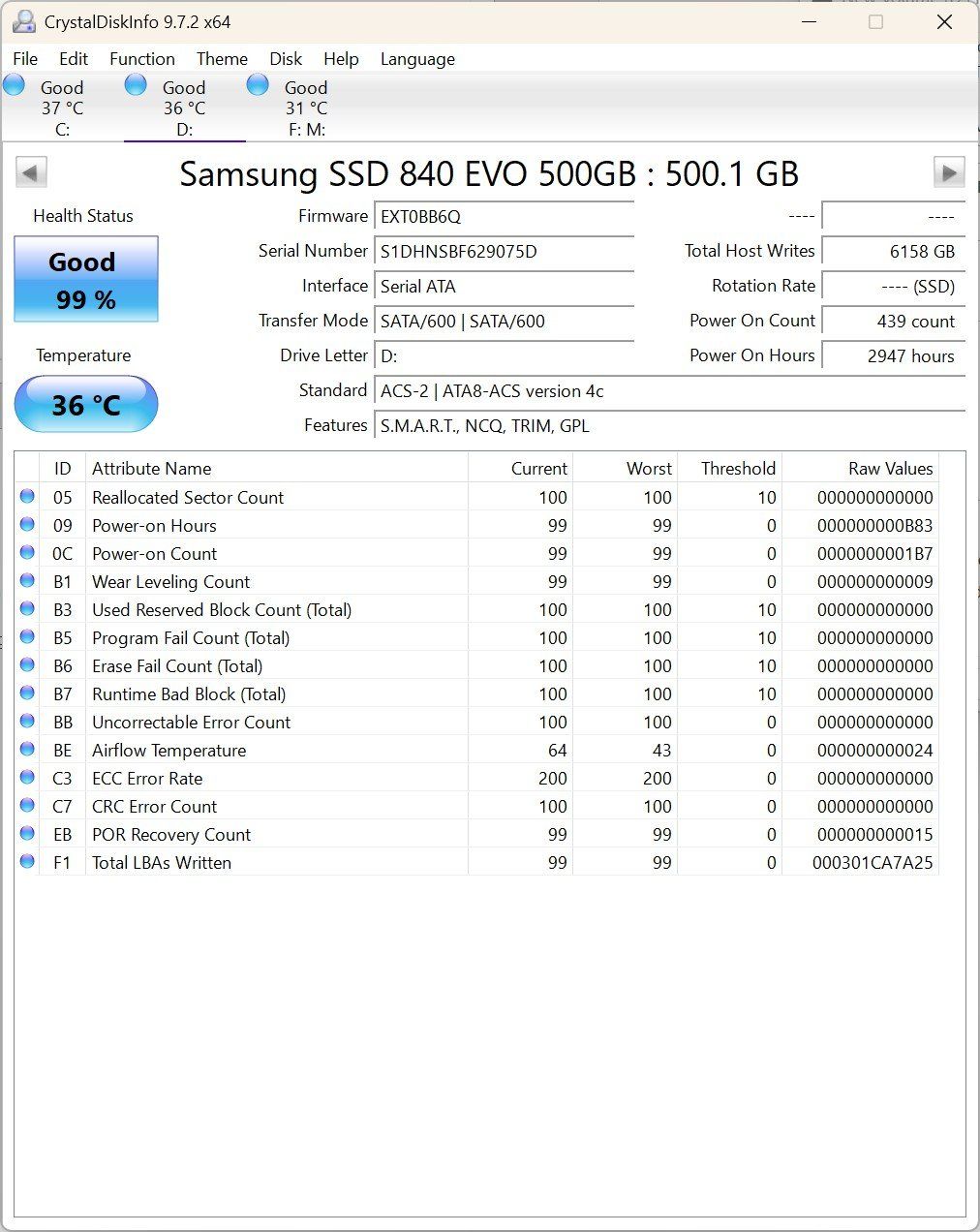Click the Current column header
Viewport: 980px width, 1232px height.
pyautogui.click(x=521, y=469)
